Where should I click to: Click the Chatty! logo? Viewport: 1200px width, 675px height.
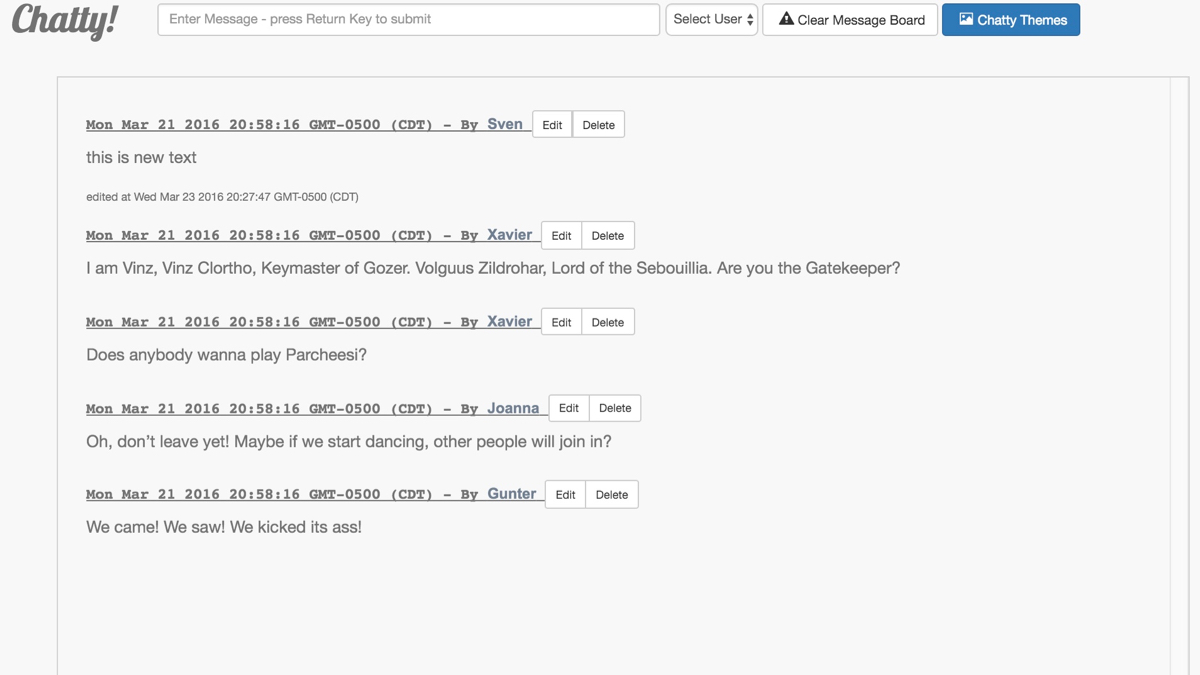(x=65, y=20)
